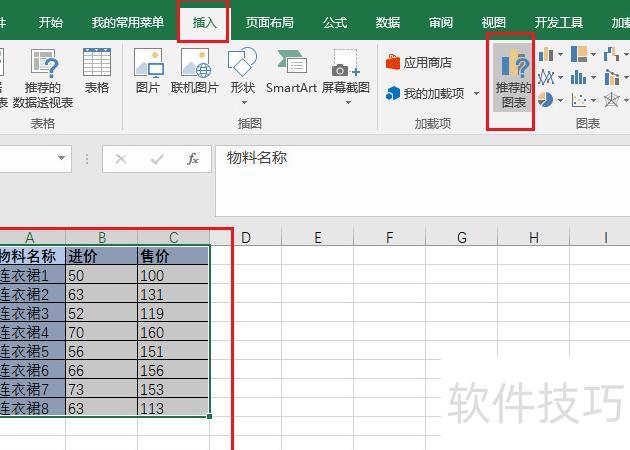
Task: Click the Insert Function fx icon
Action: pos(193,159)
